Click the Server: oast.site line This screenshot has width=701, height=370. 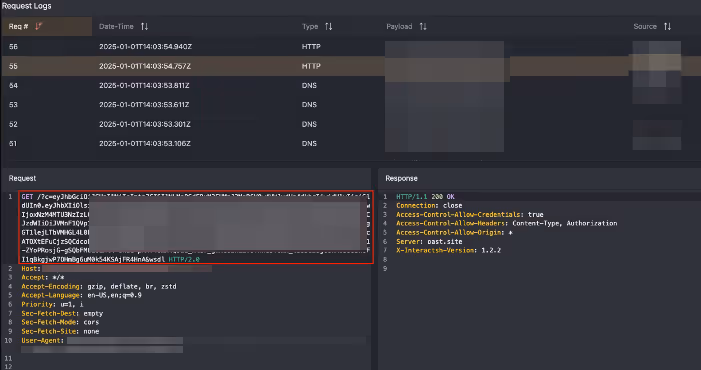point(429,241)
